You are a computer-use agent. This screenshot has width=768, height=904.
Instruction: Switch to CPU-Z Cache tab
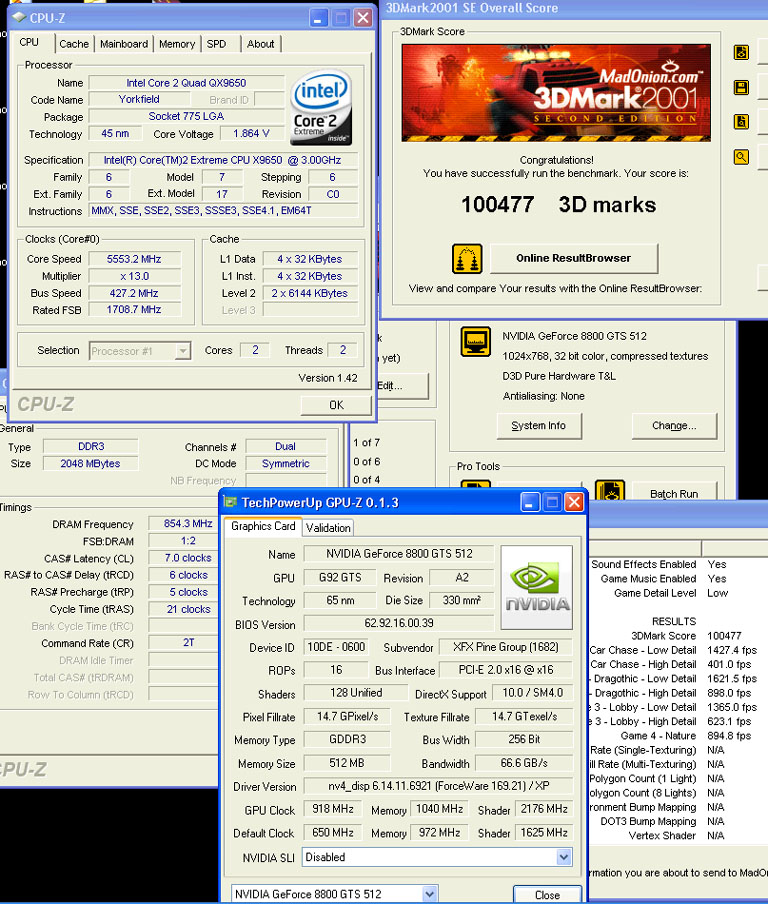coord(74,44)
